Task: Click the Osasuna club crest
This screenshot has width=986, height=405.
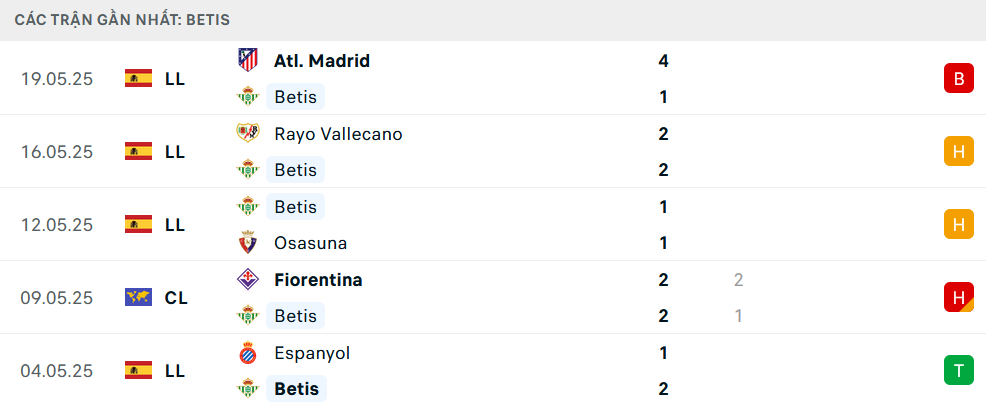Action: pos(248,243)
